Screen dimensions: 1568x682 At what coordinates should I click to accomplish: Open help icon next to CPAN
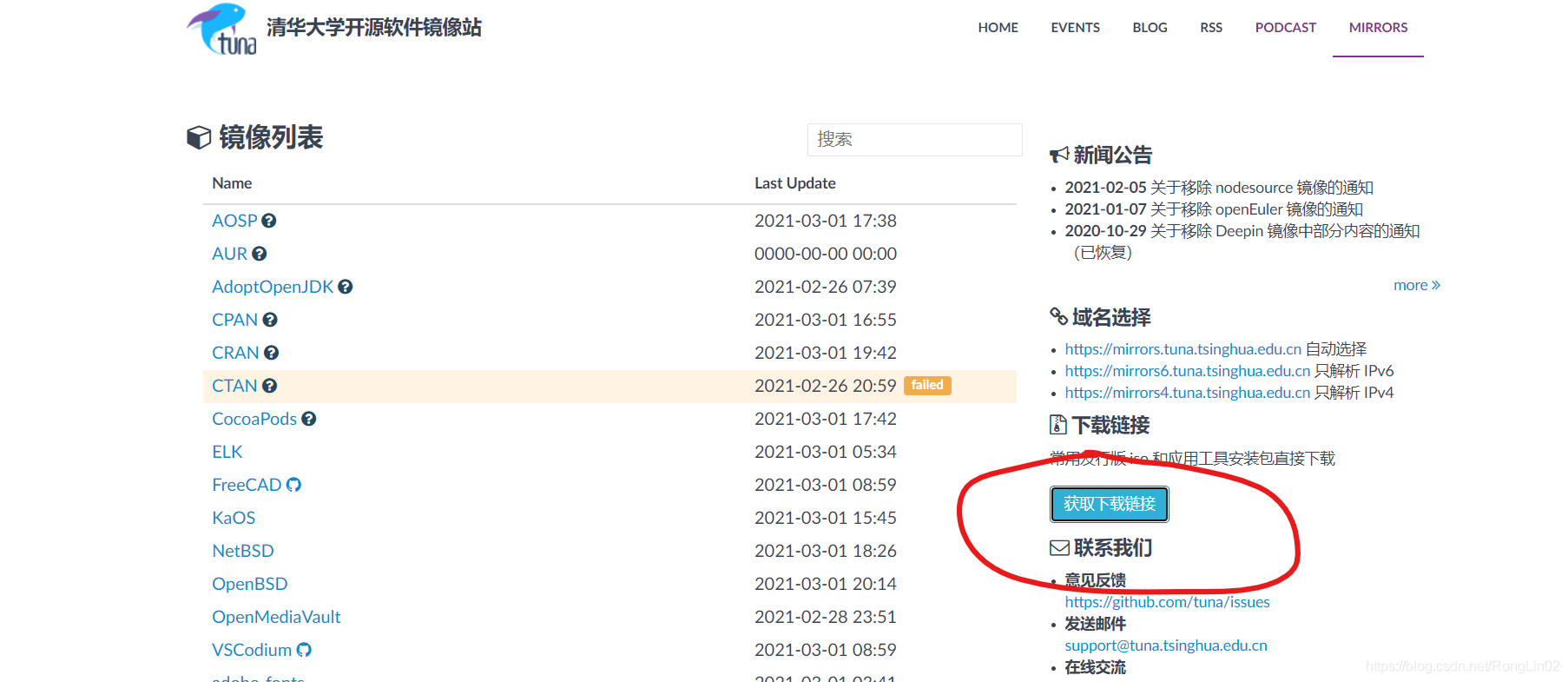[x=270, y=320]
